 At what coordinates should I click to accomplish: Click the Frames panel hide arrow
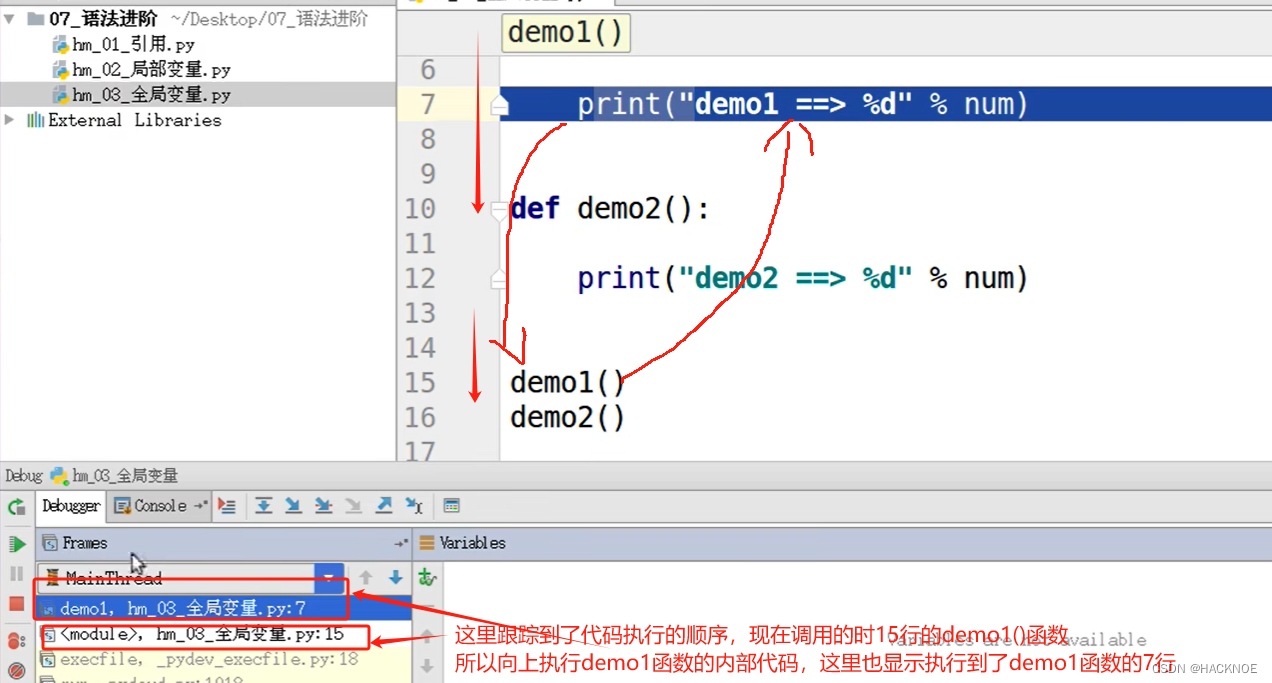pyautogui.click(x=402, y=543)
